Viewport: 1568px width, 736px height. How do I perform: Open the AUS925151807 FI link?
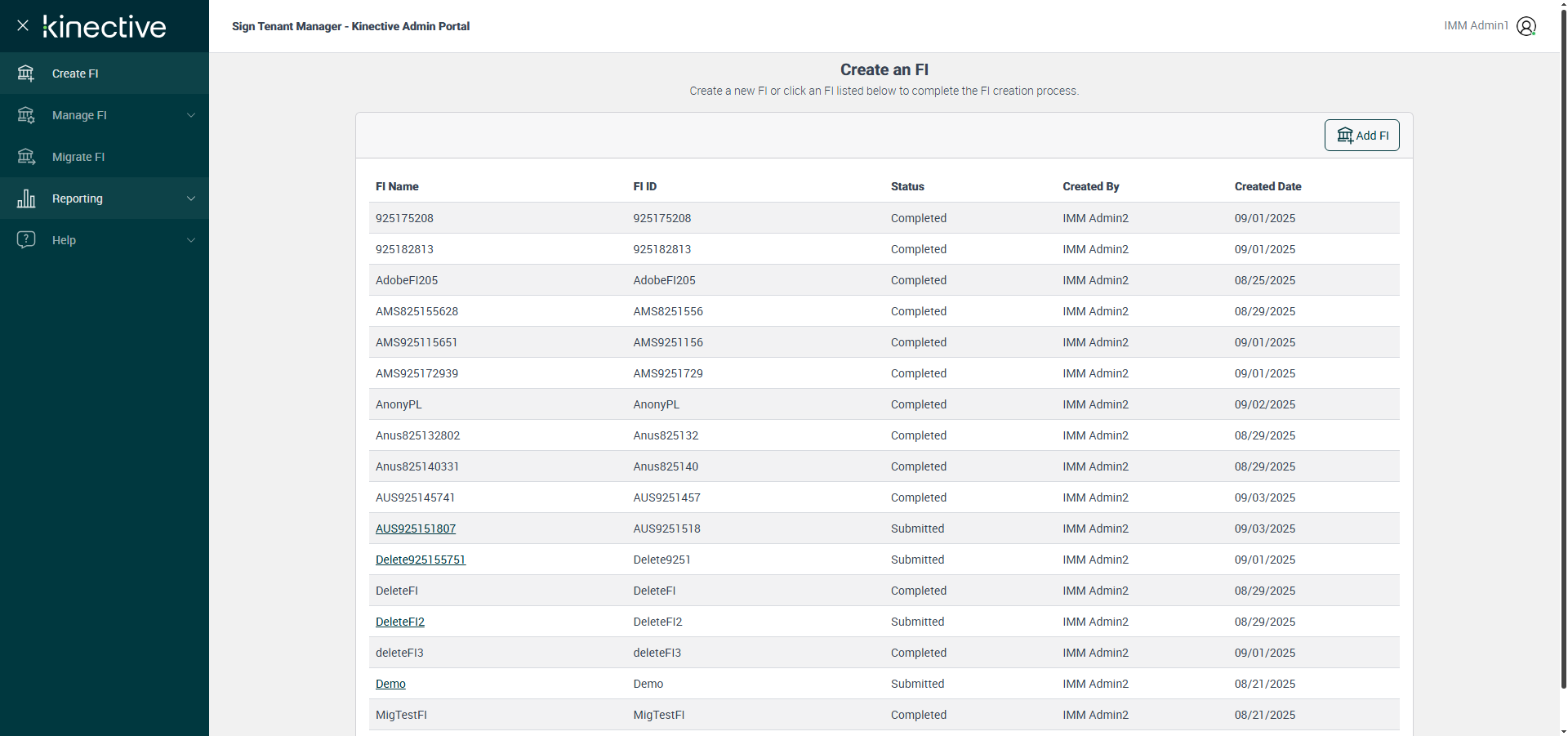(415, 529)
